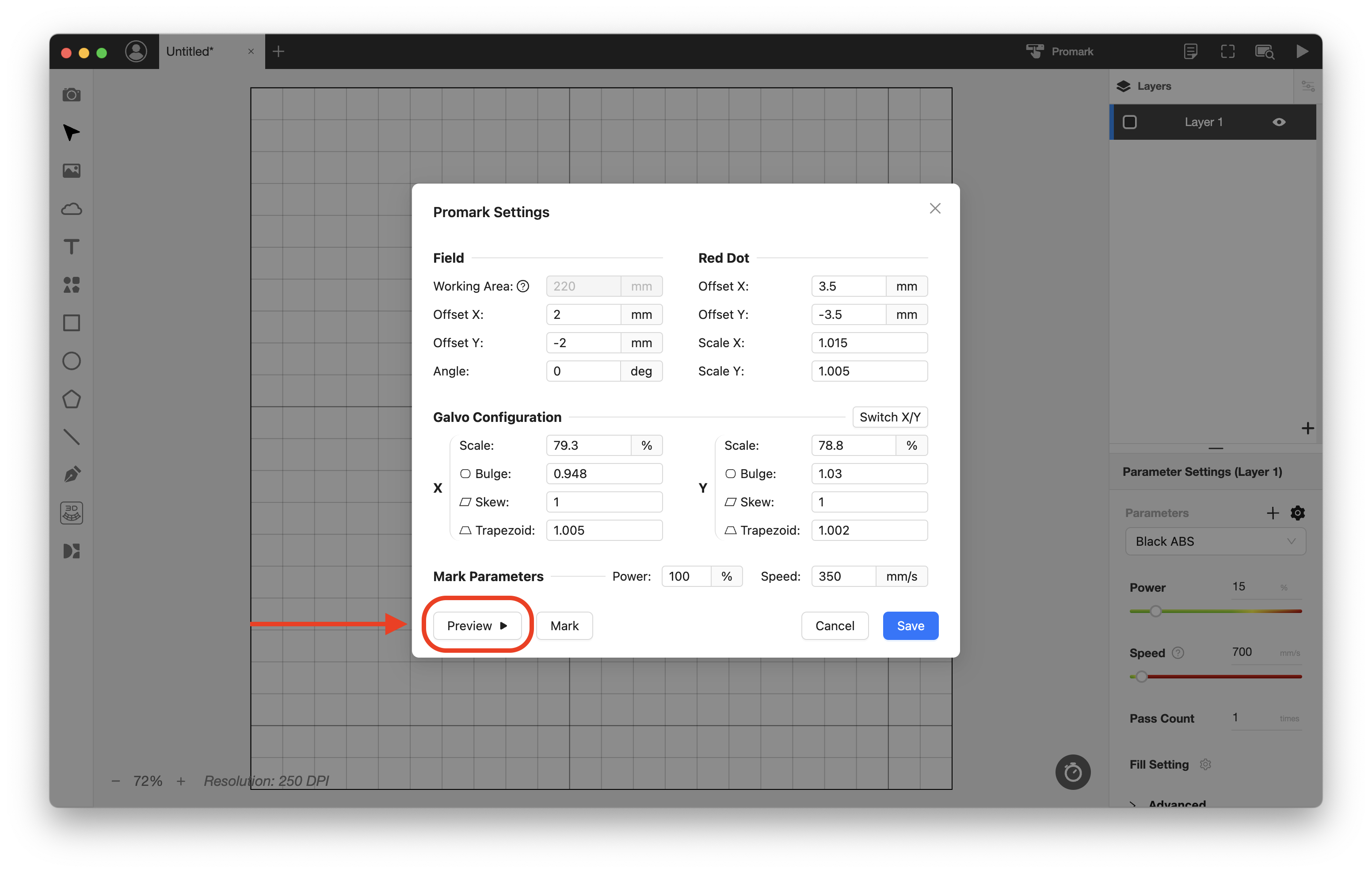Zoom out with the minus button
Image resolution: width=1372 pixels, height=873 pixels.
[x=116, y=781]
